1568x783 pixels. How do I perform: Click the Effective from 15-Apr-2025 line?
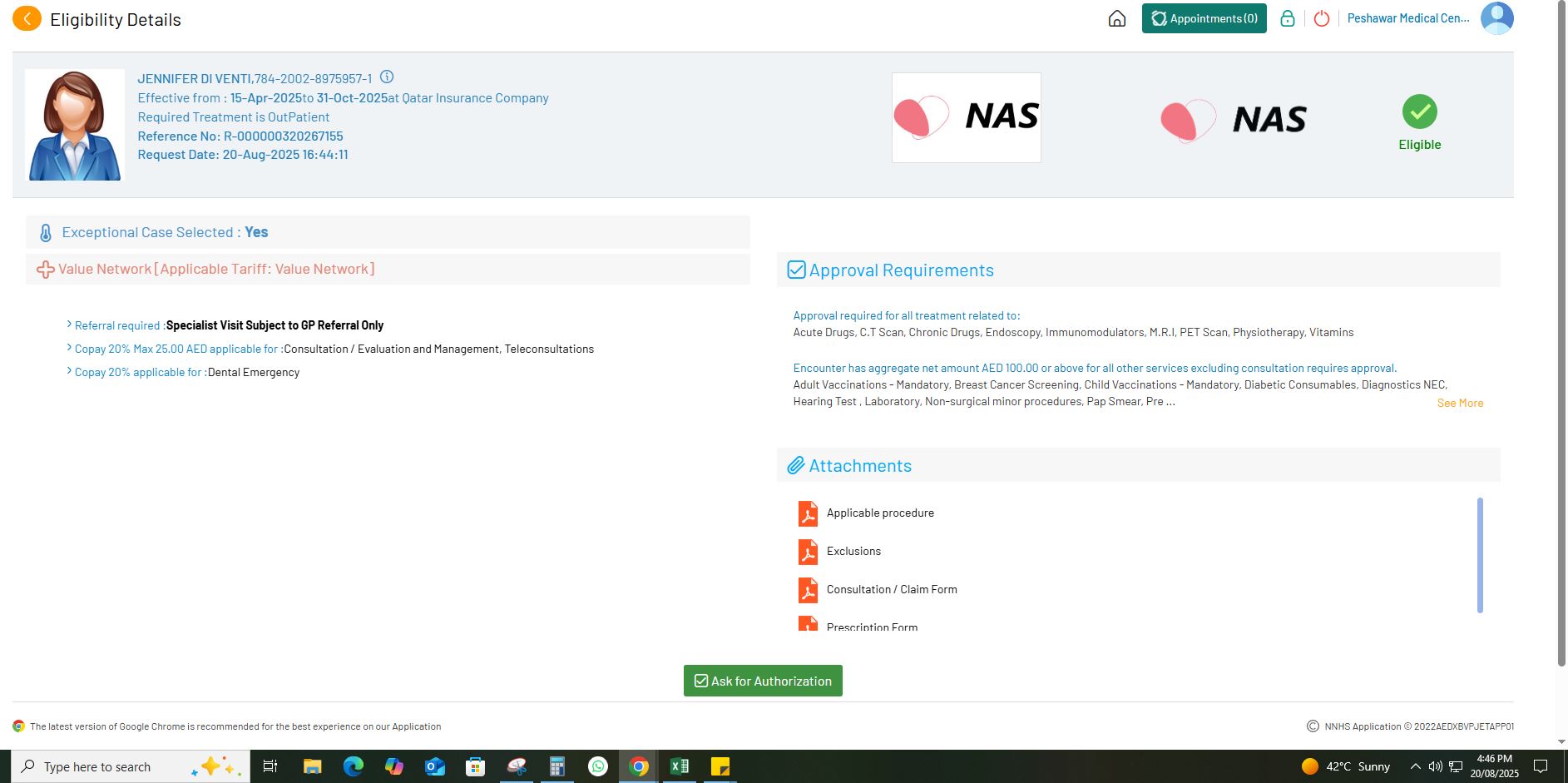[x=343, y=98]
